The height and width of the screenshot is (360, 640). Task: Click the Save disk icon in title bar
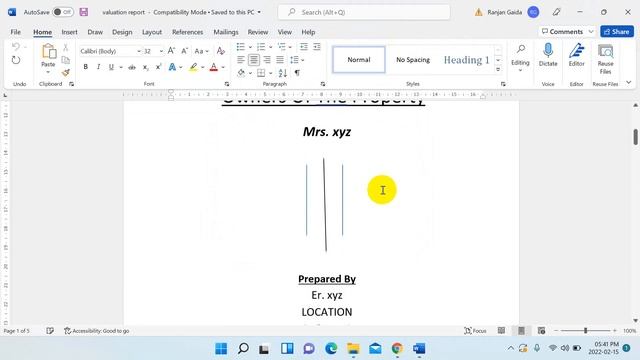tap(84, 12)
